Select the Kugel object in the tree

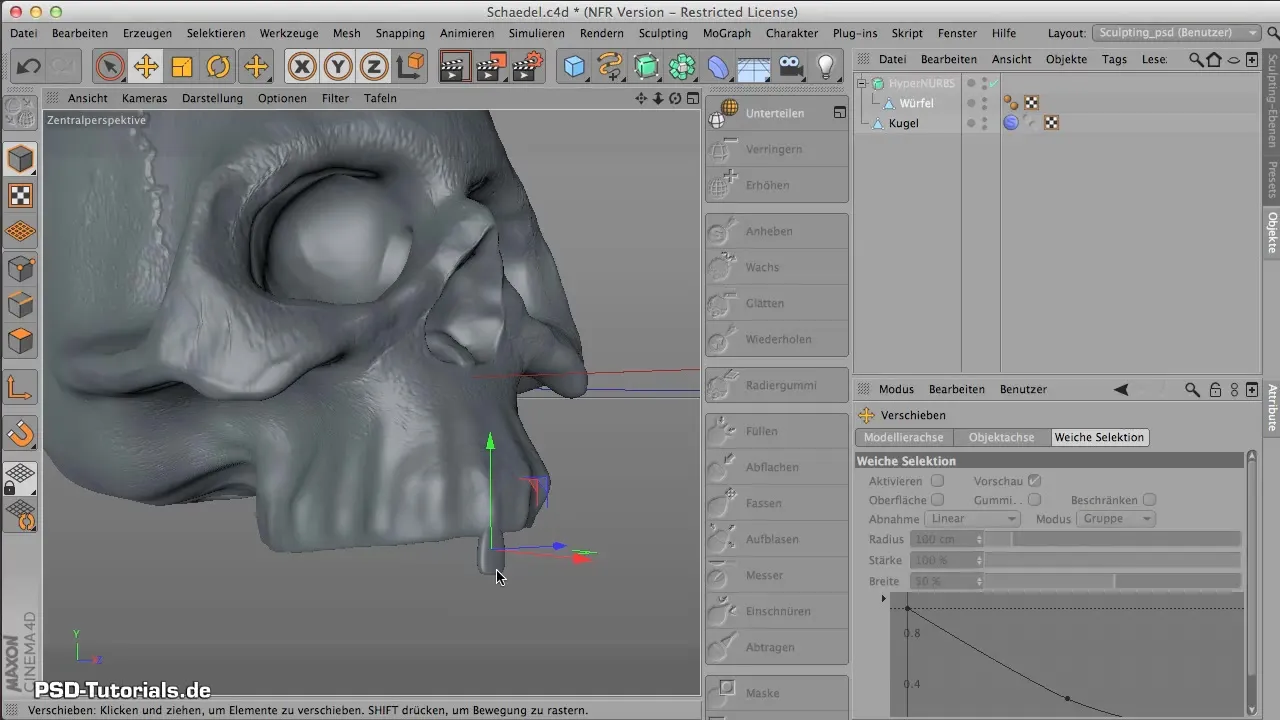(903, 123)
